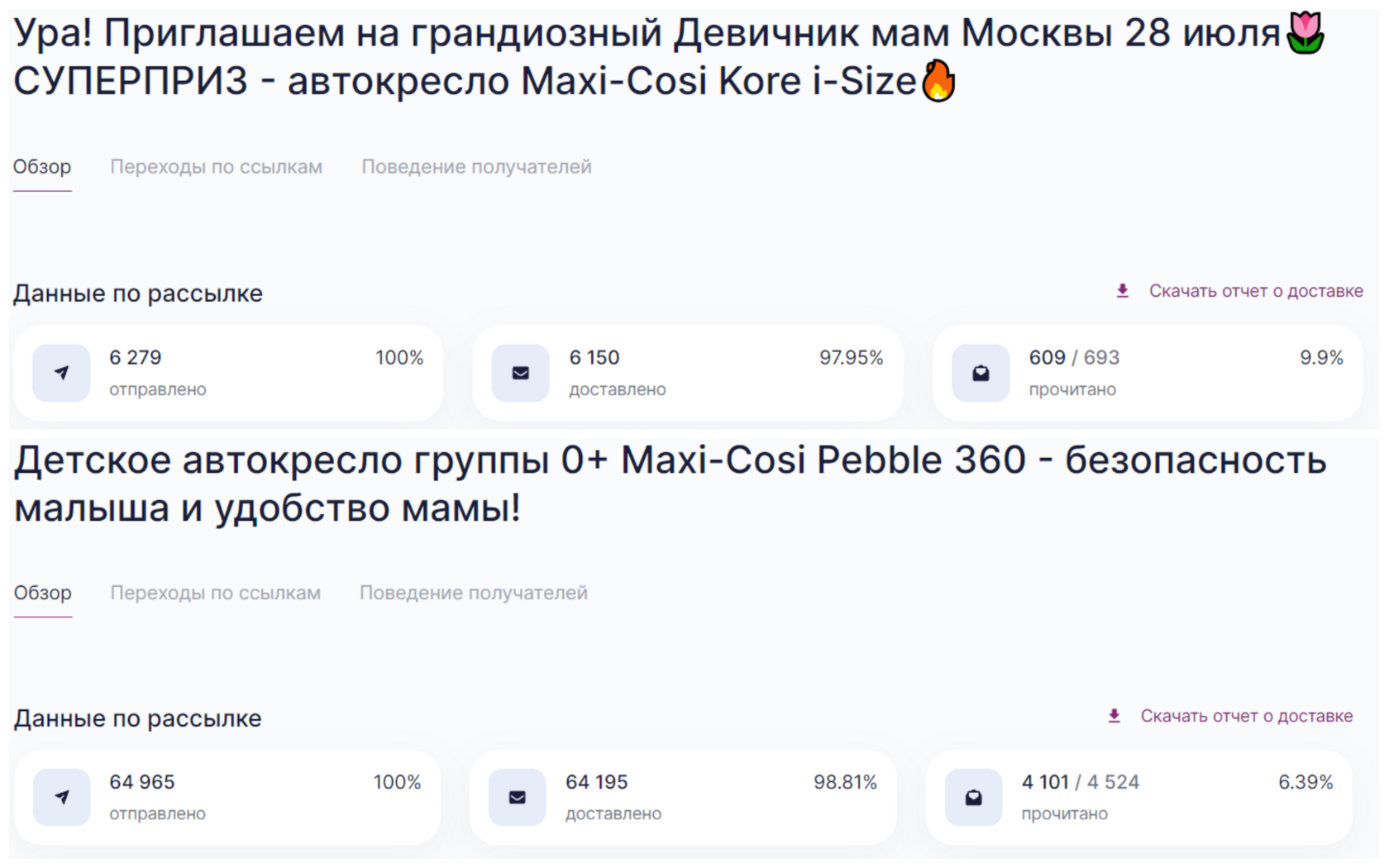This screenshot has width=1389, height=868.
Task: Click download arrow icon in first campaign report
Action: coord(1122,291)
